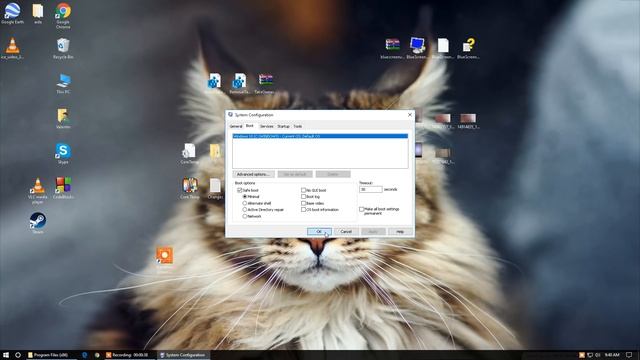Click the network icon in the system tray
640x360 pixels.
[590, 355]
